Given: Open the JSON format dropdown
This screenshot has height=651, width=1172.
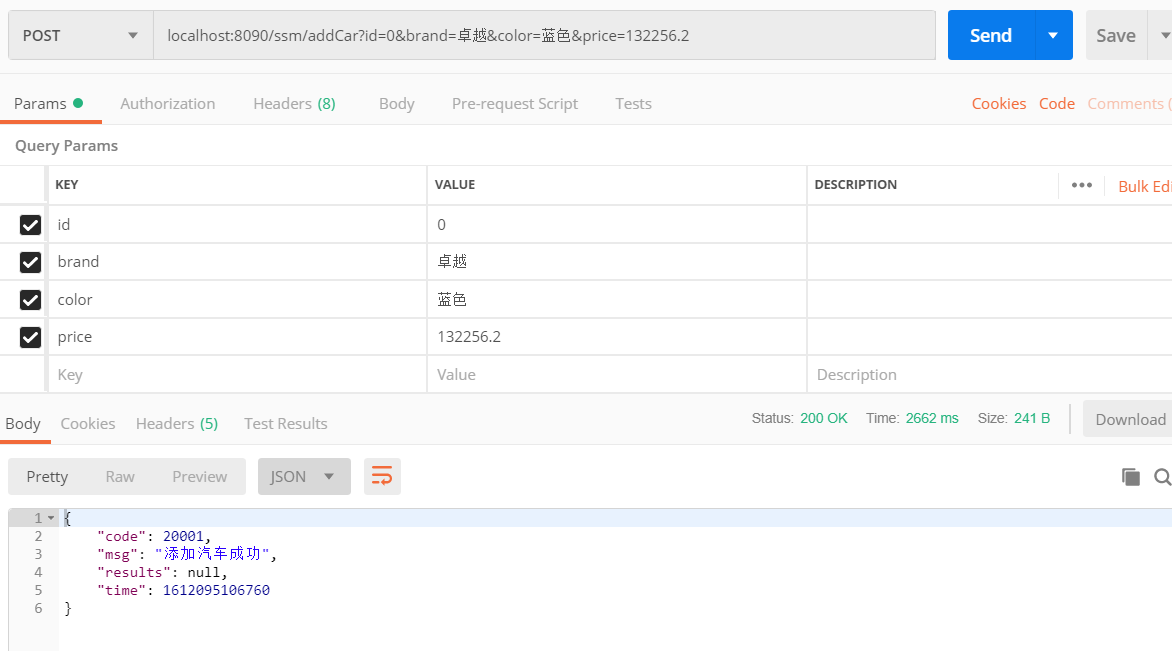Looking at the screenshot, I should [304, 476].
